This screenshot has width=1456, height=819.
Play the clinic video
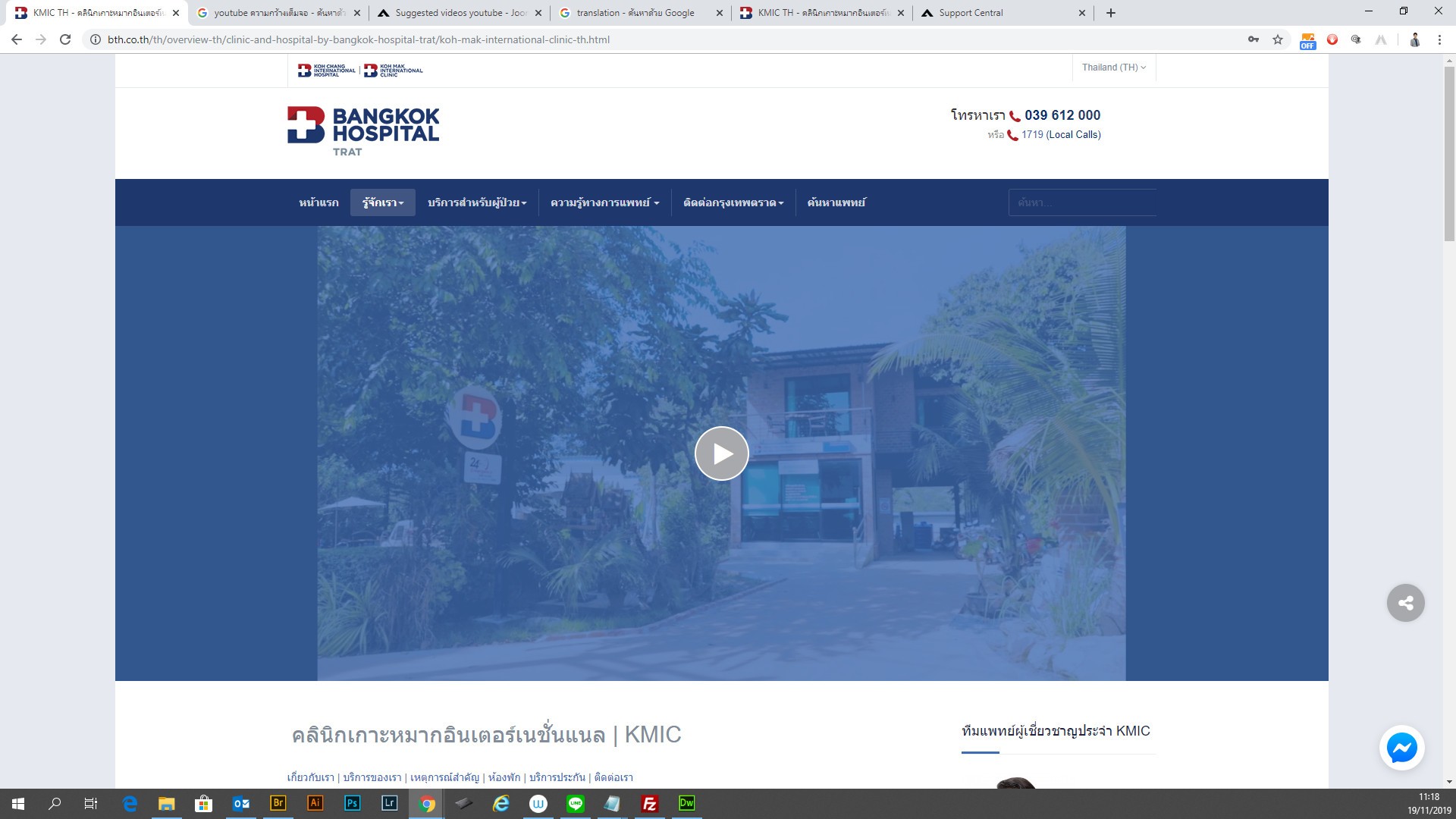coord(721,453)
